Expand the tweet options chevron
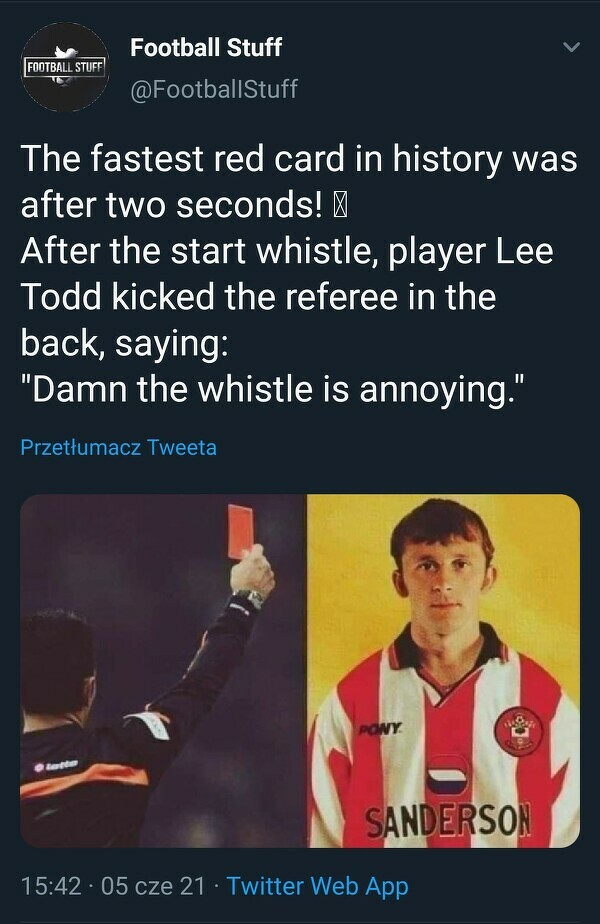600x924 pixels. 571,47
